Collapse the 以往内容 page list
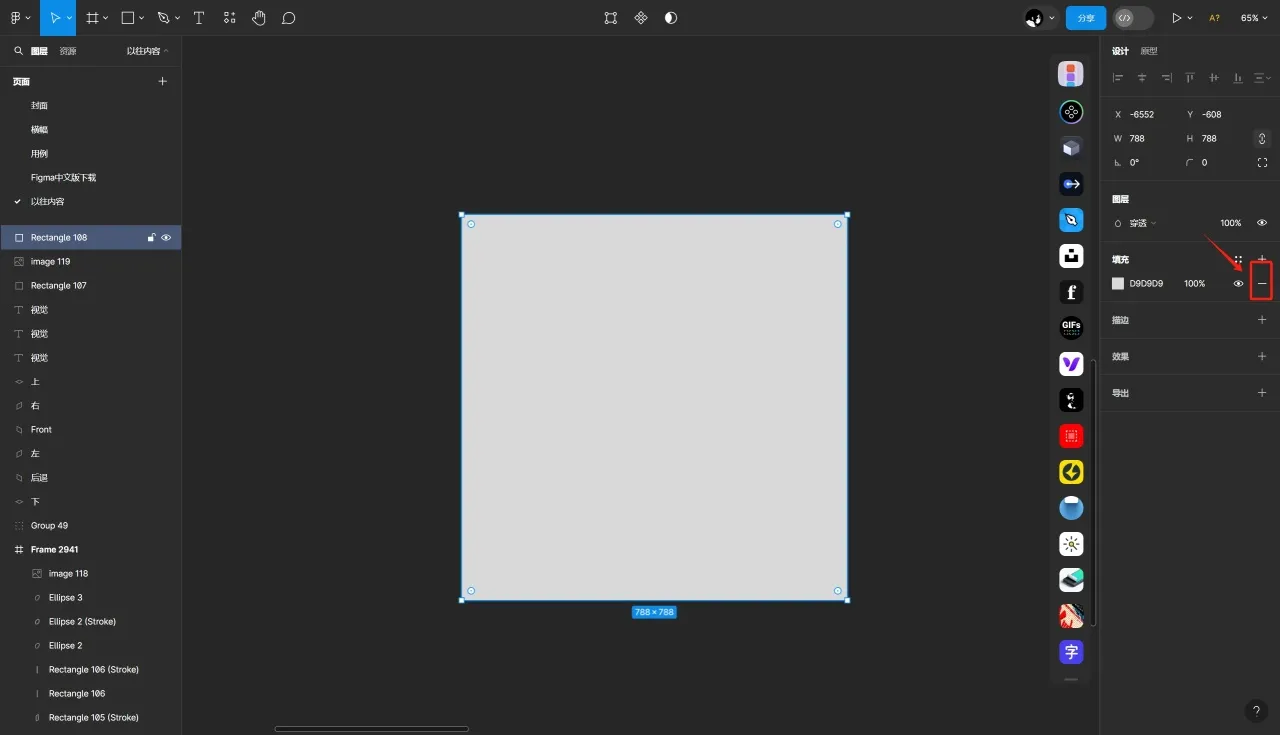The width and height of the screenshot is (1280, 735). 147,51
